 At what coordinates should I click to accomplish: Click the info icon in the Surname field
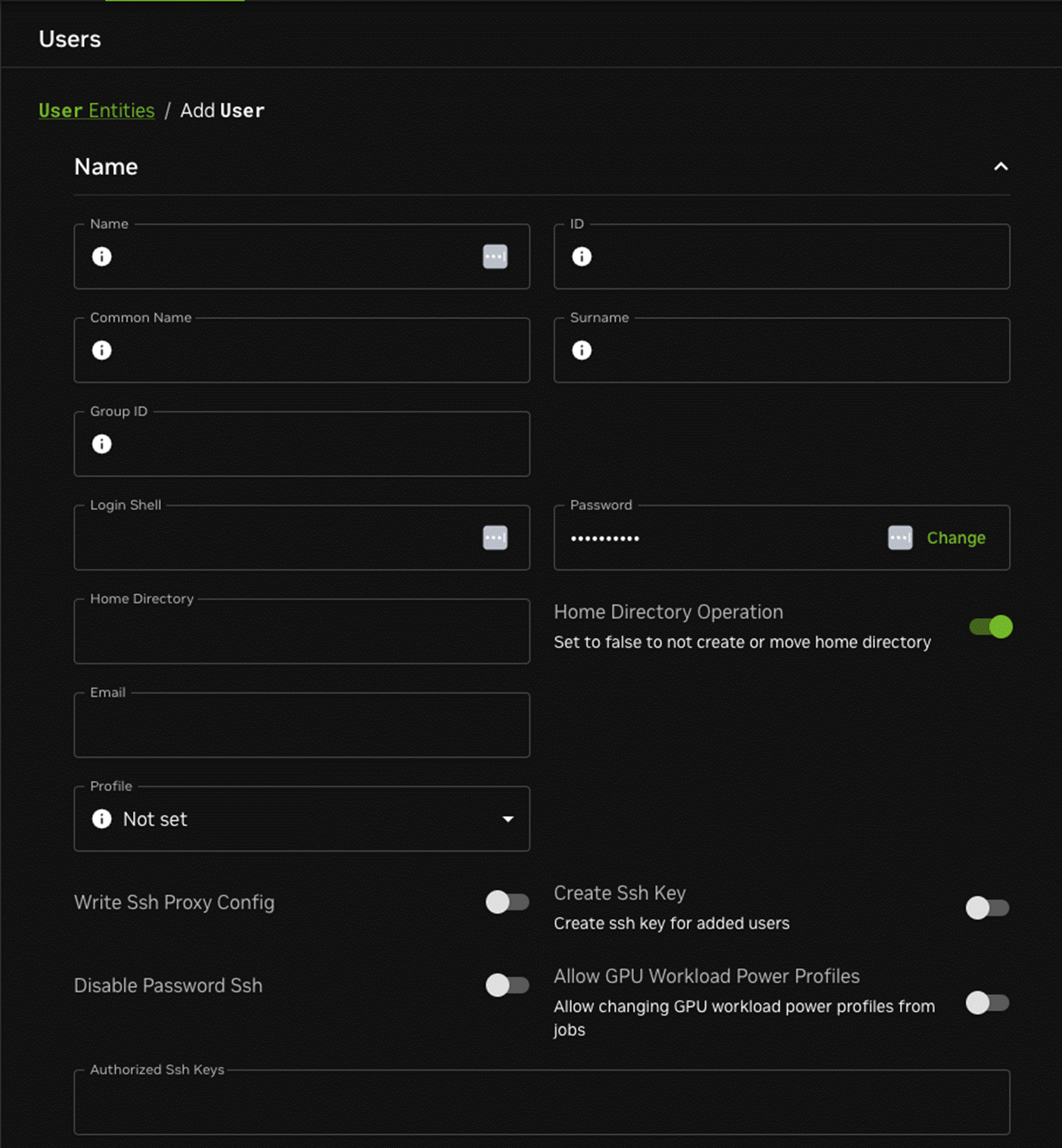[582, 350]
